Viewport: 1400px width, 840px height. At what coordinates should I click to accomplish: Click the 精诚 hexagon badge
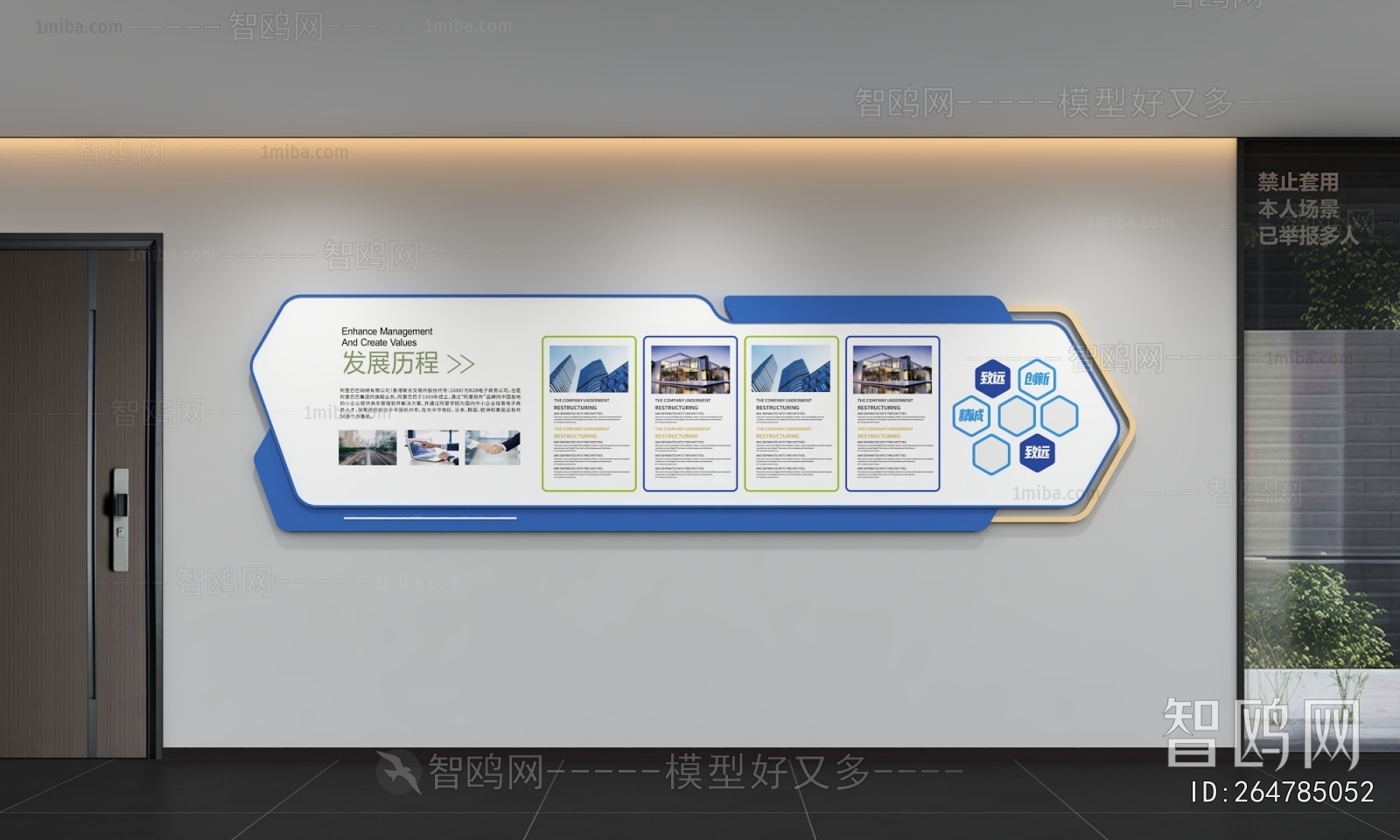(971, 415)
